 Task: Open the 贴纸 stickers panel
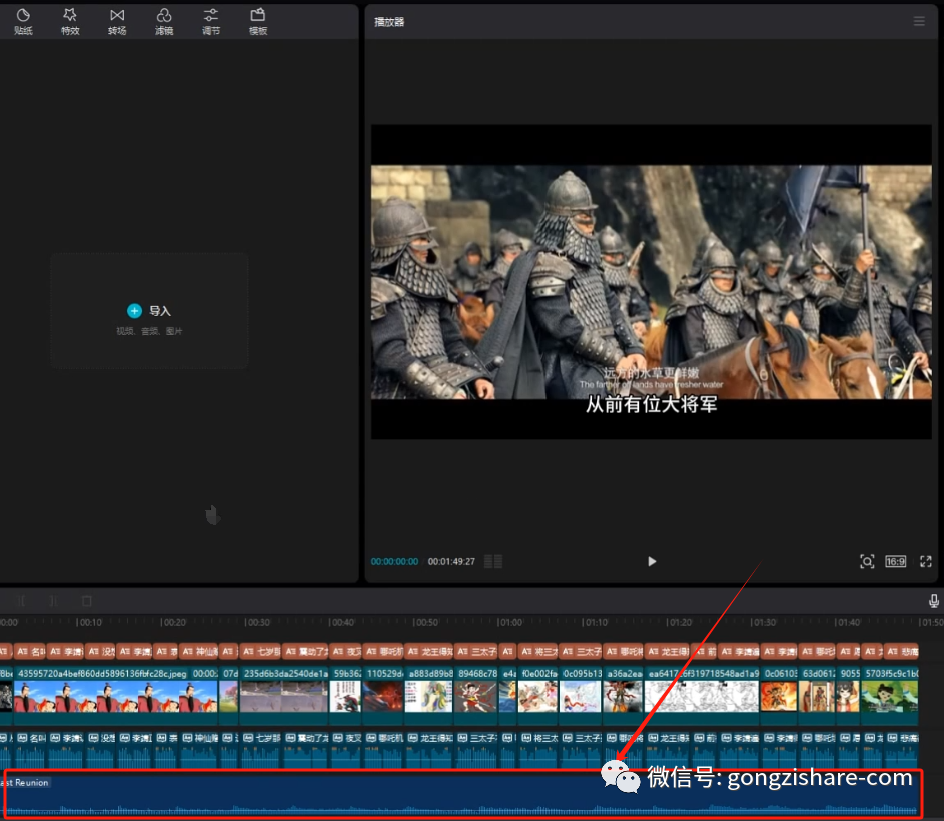click(23, 22)
